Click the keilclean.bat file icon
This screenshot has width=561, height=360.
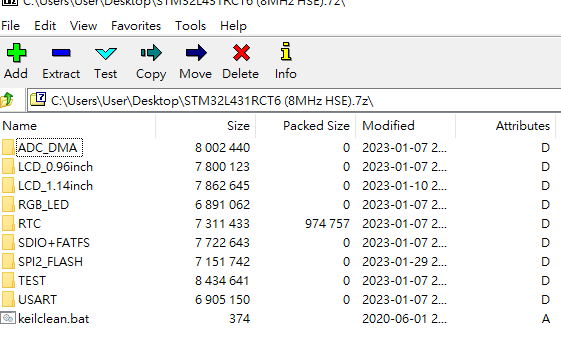coord(8,318)
